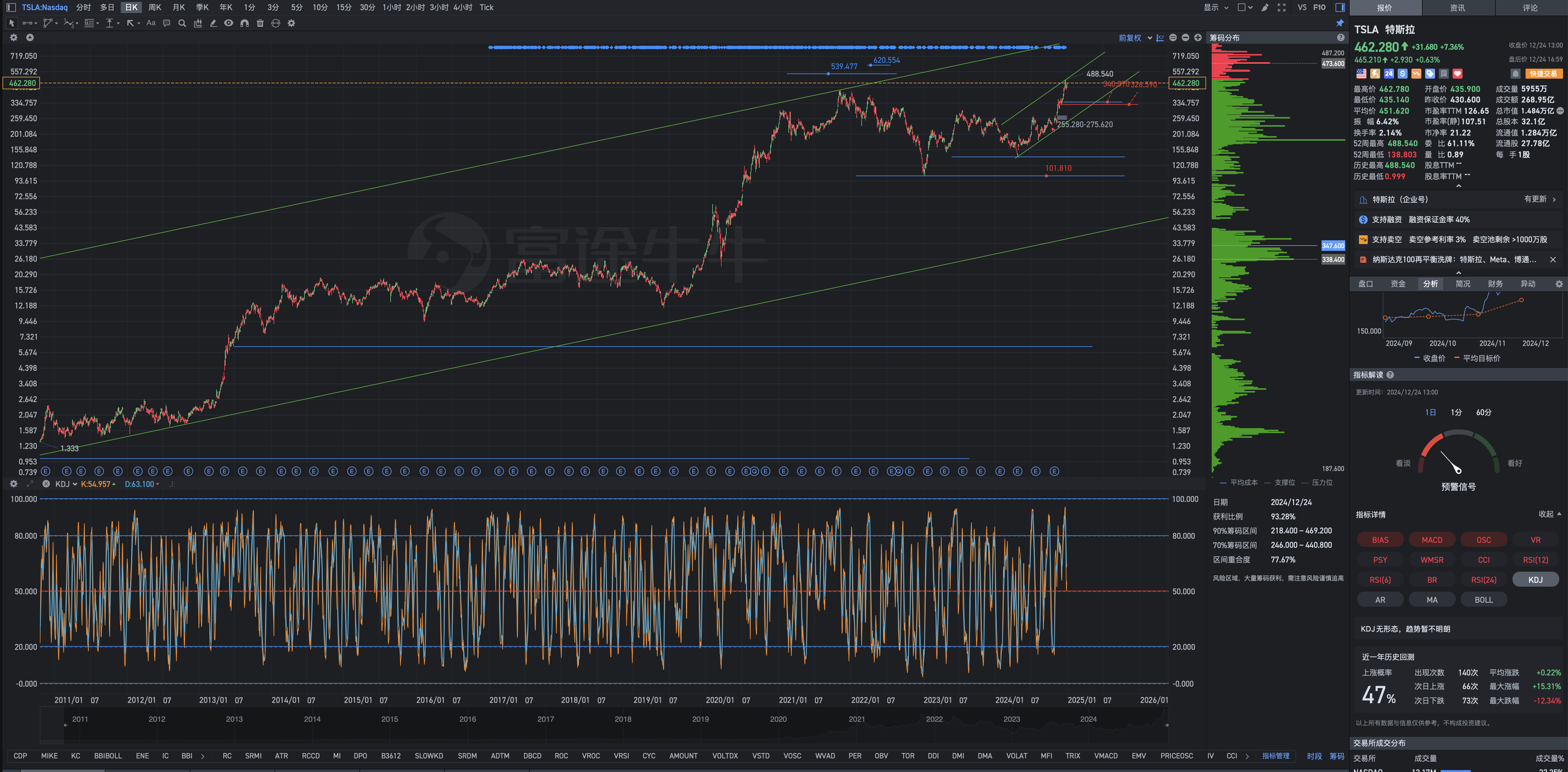The height and width of the screenshot is (772, 1568).
Task: Switch to the 财务 tab
Action: (x=1495, y=284)
